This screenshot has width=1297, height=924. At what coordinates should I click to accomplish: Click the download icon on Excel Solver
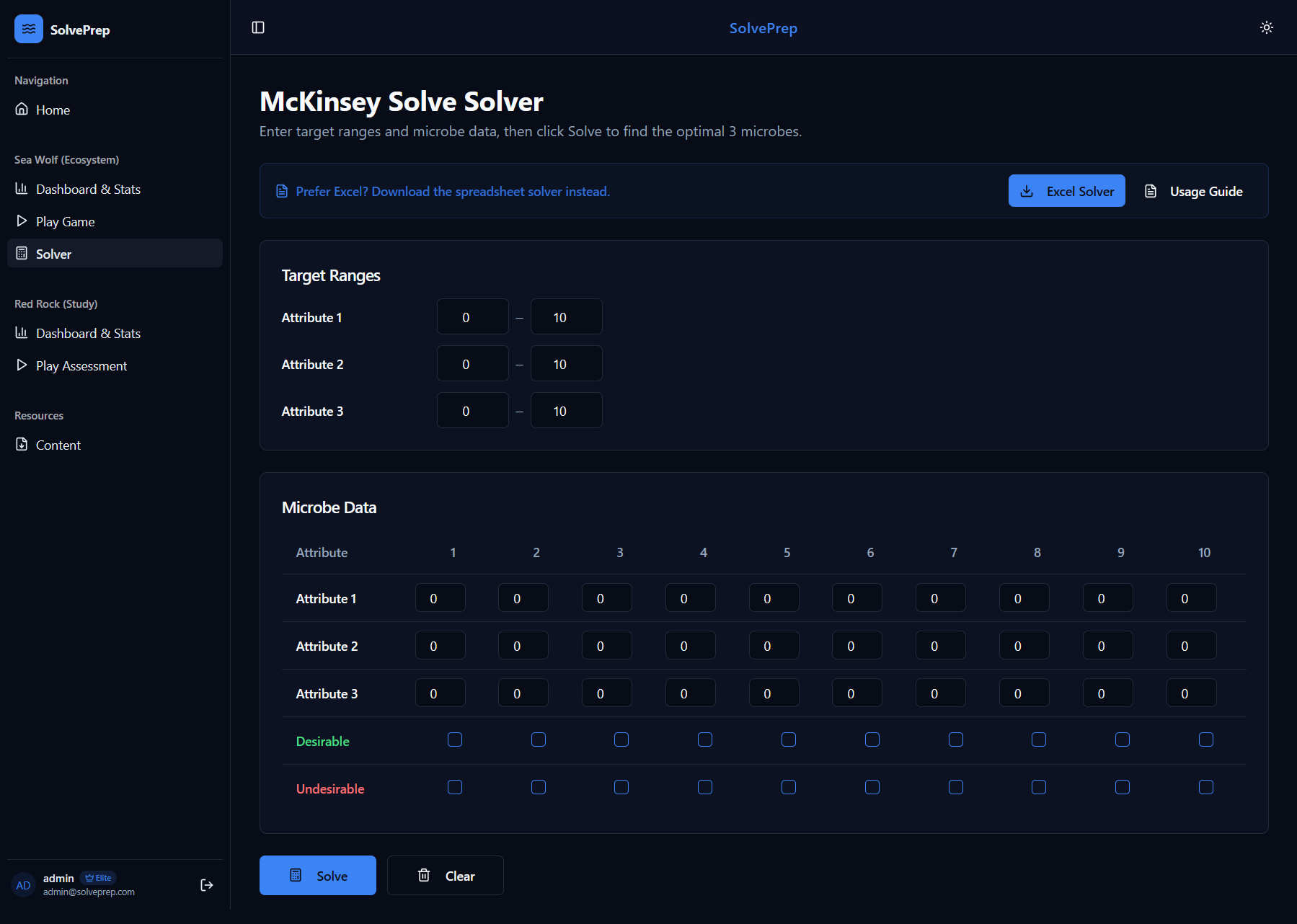(1027, 191)
